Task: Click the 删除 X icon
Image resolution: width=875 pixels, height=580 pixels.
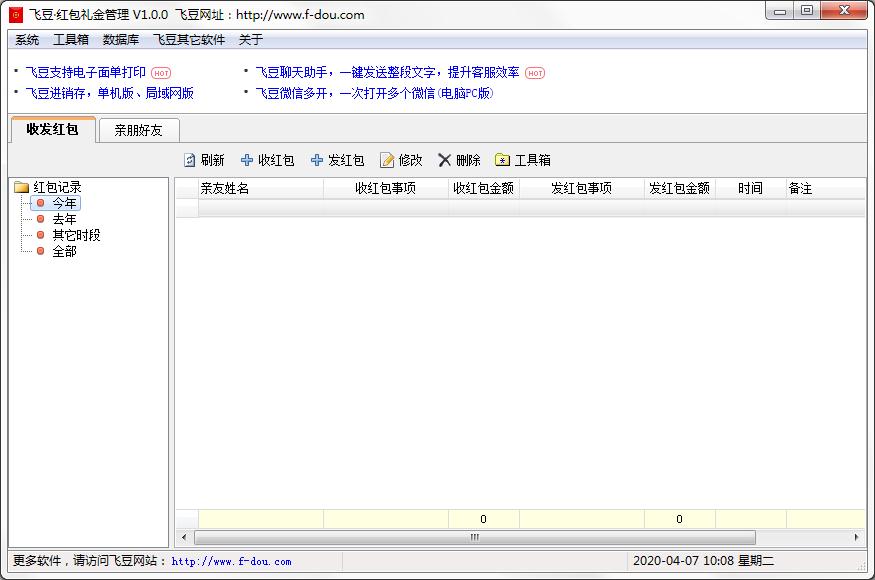Action: [x=444, y=160]
